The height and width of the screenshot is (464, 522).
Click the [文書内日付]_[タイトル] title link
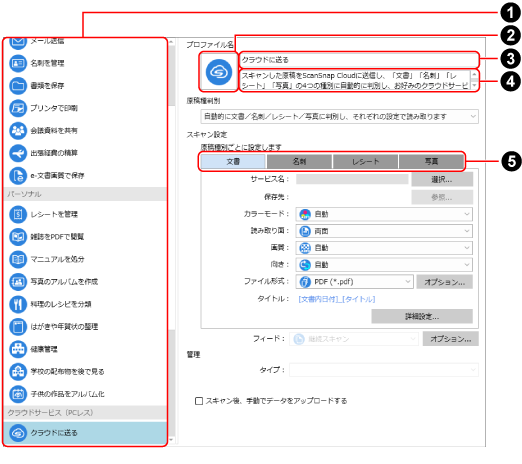point(337,299)
